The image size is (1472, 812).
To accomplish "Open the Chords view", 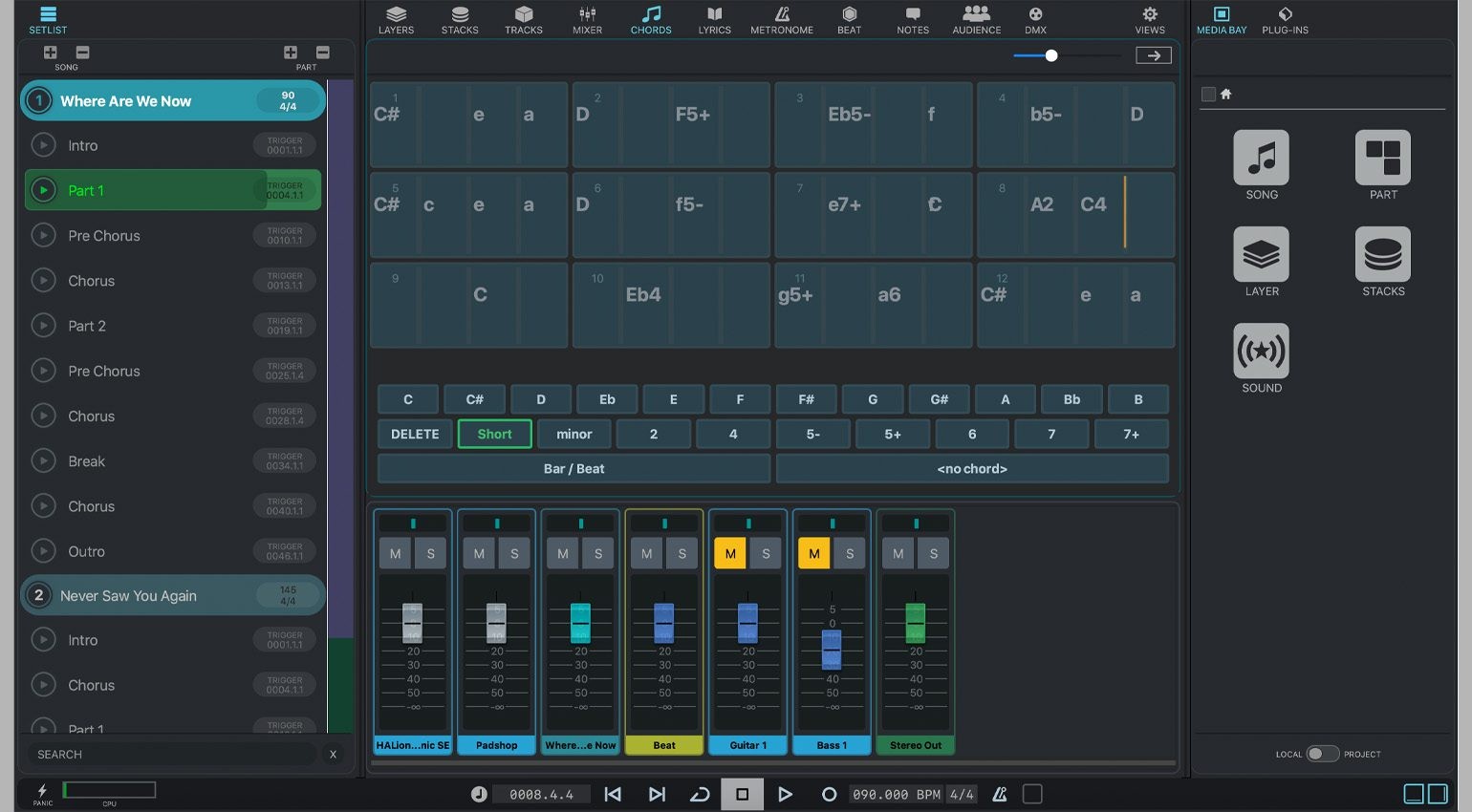I will tap(650, 19).
